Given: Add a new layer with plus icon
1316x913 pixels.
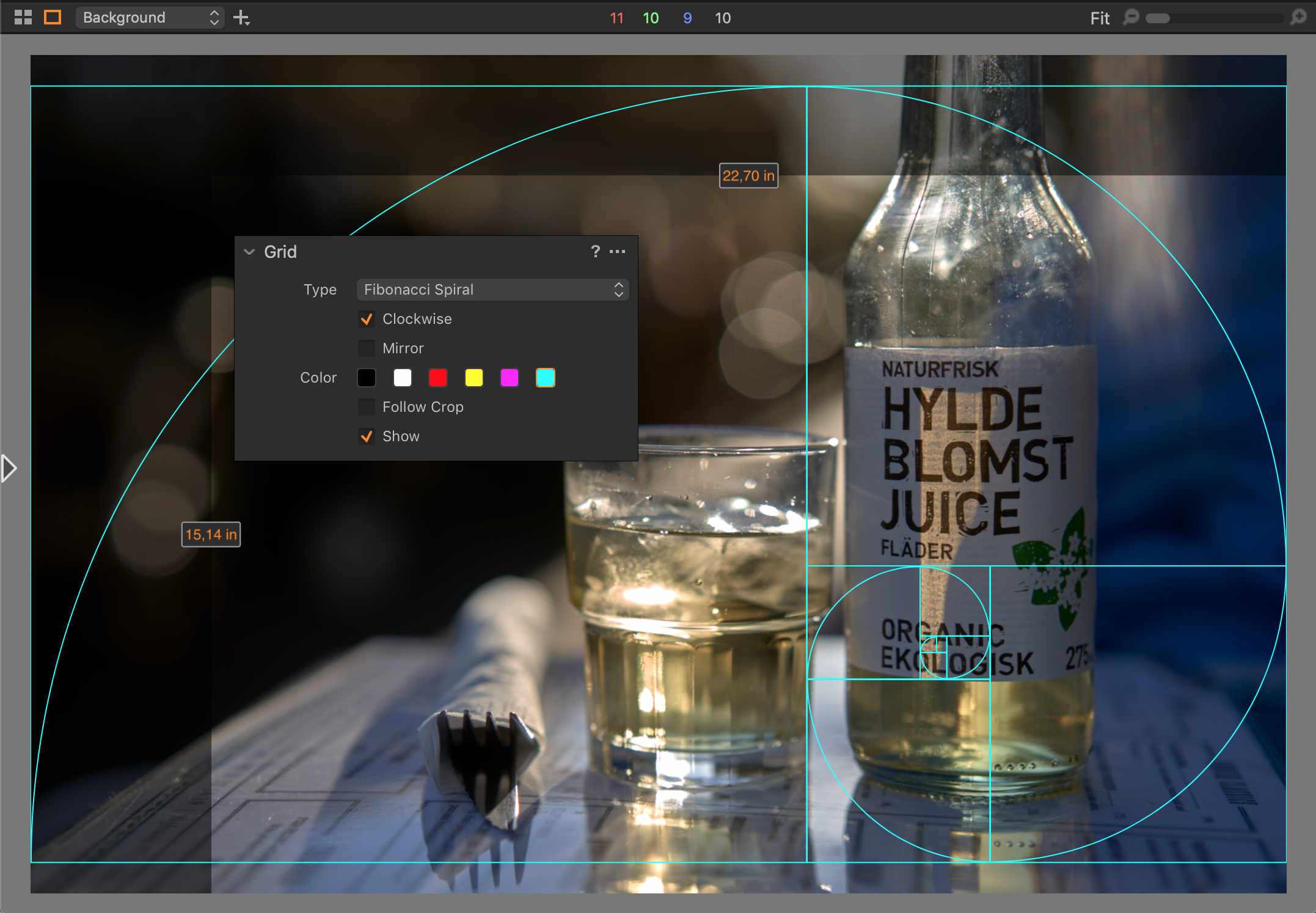Looking at the screenshot, I should (x=242, y=18).
